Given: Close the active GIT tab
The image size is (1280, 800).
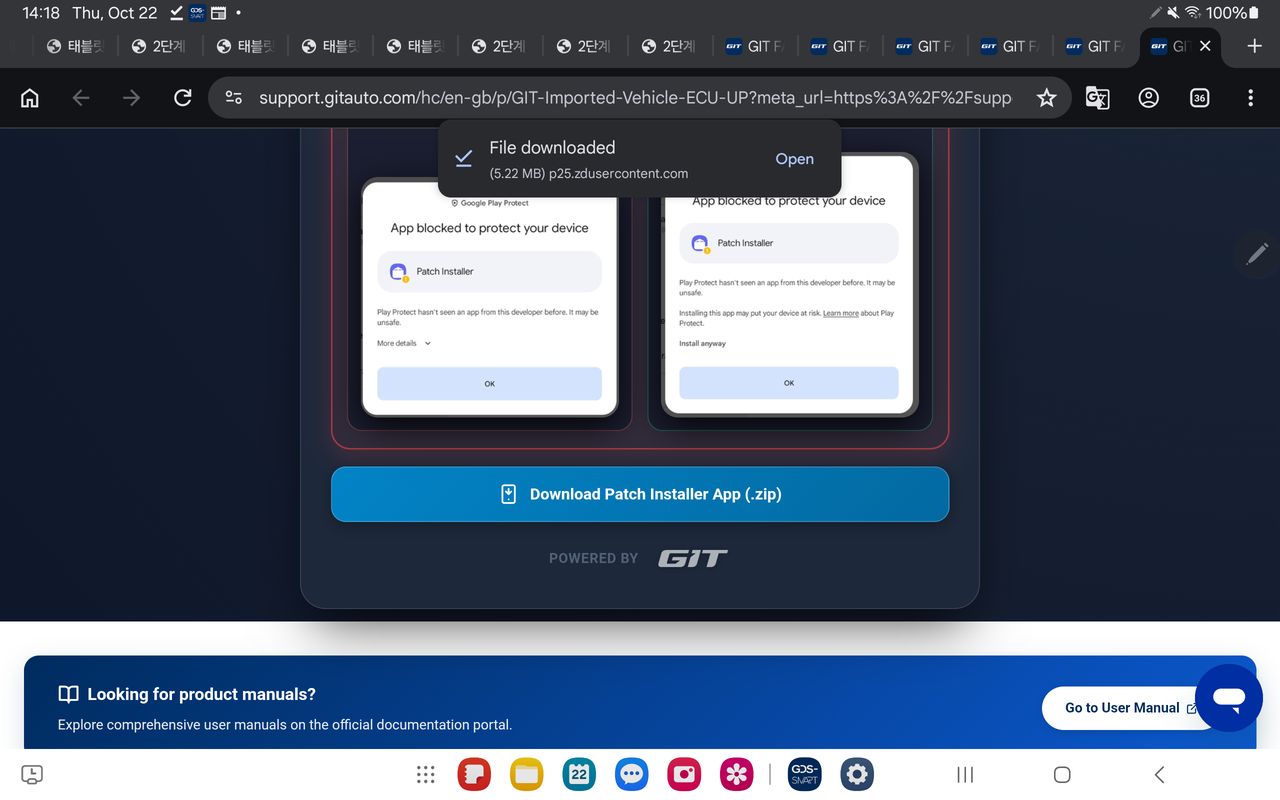Looking at the screenshot, I should (1205, 46).
